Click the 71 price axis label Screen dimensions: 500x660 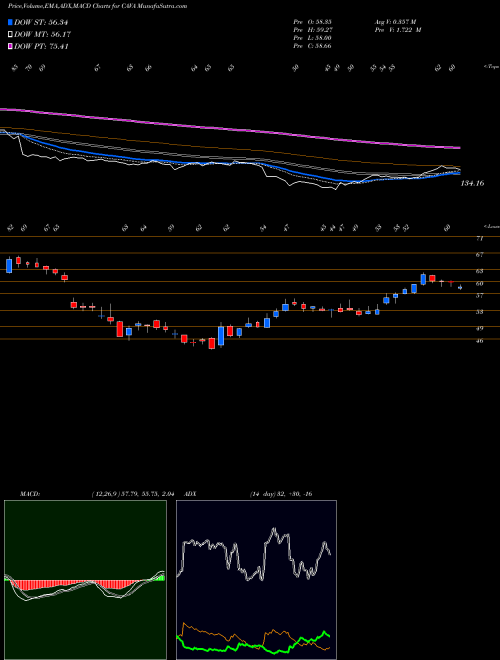(479, 239)
